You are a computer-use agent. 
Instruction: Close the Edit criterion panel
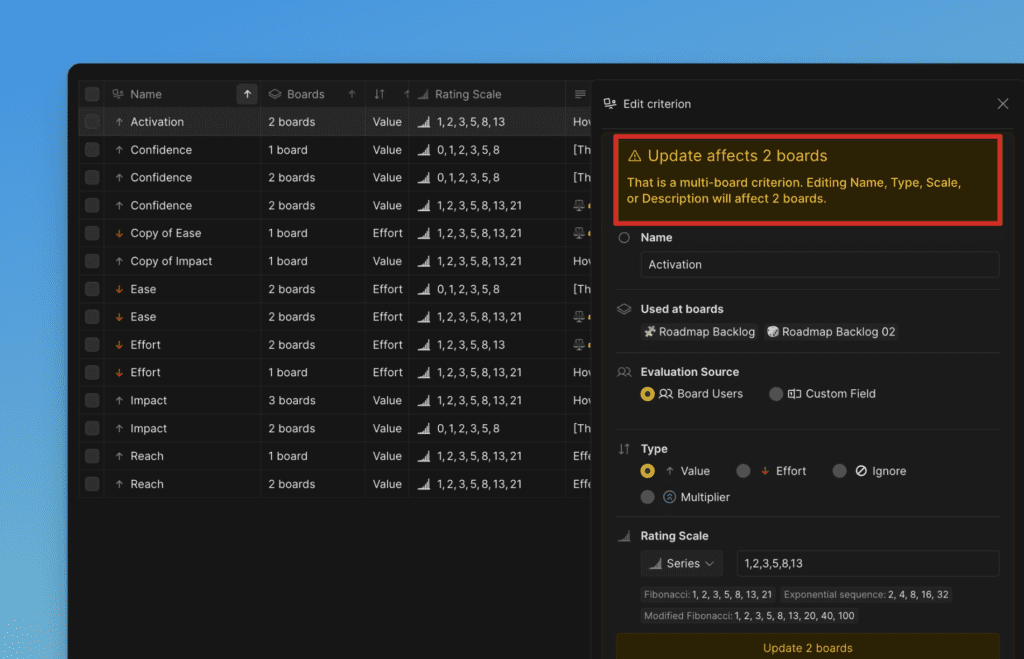click(x=1003, y=104)
